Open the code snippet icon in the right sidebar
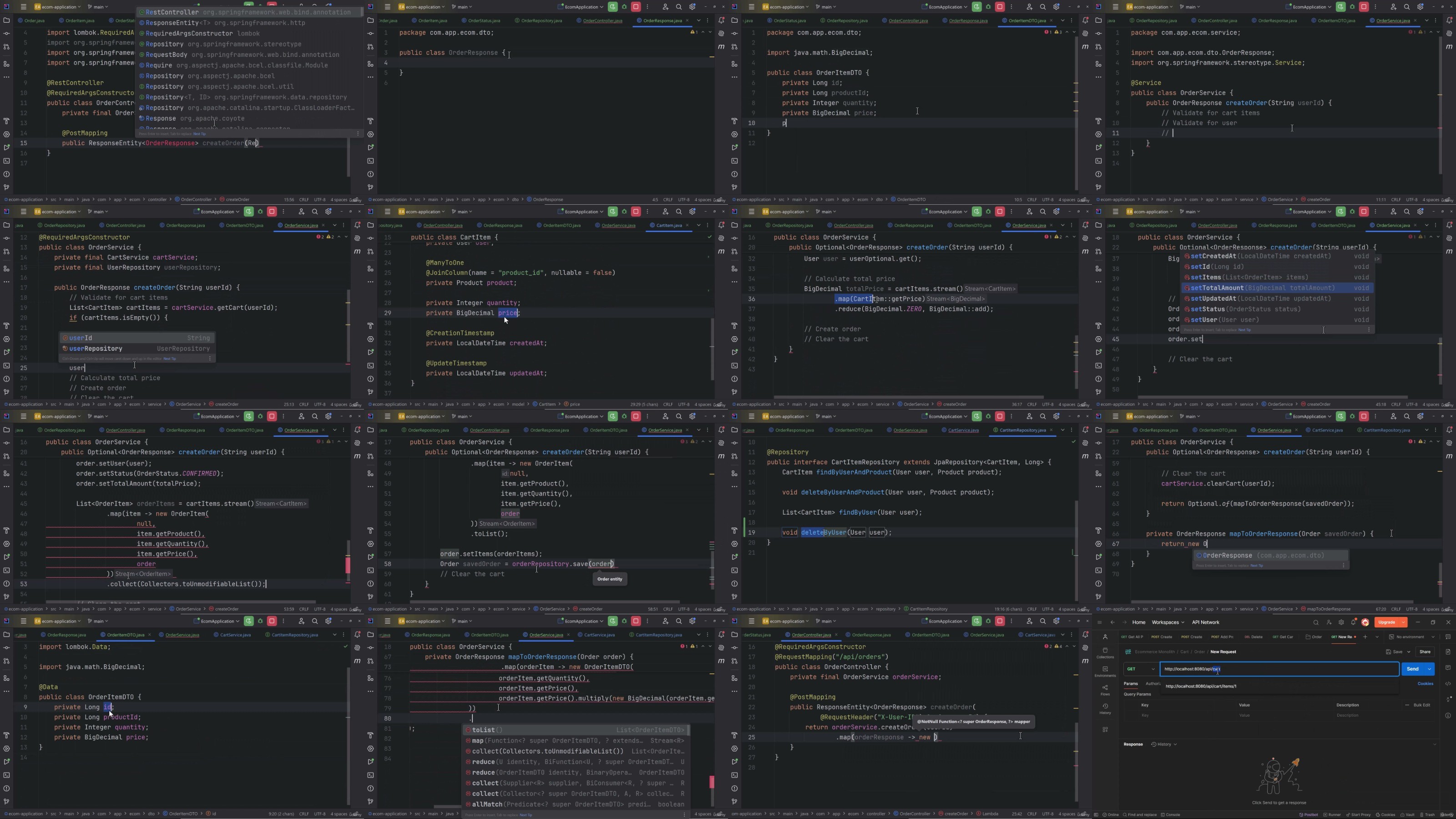Viewport: 1456px width, 819px height. click(1448, 684)
